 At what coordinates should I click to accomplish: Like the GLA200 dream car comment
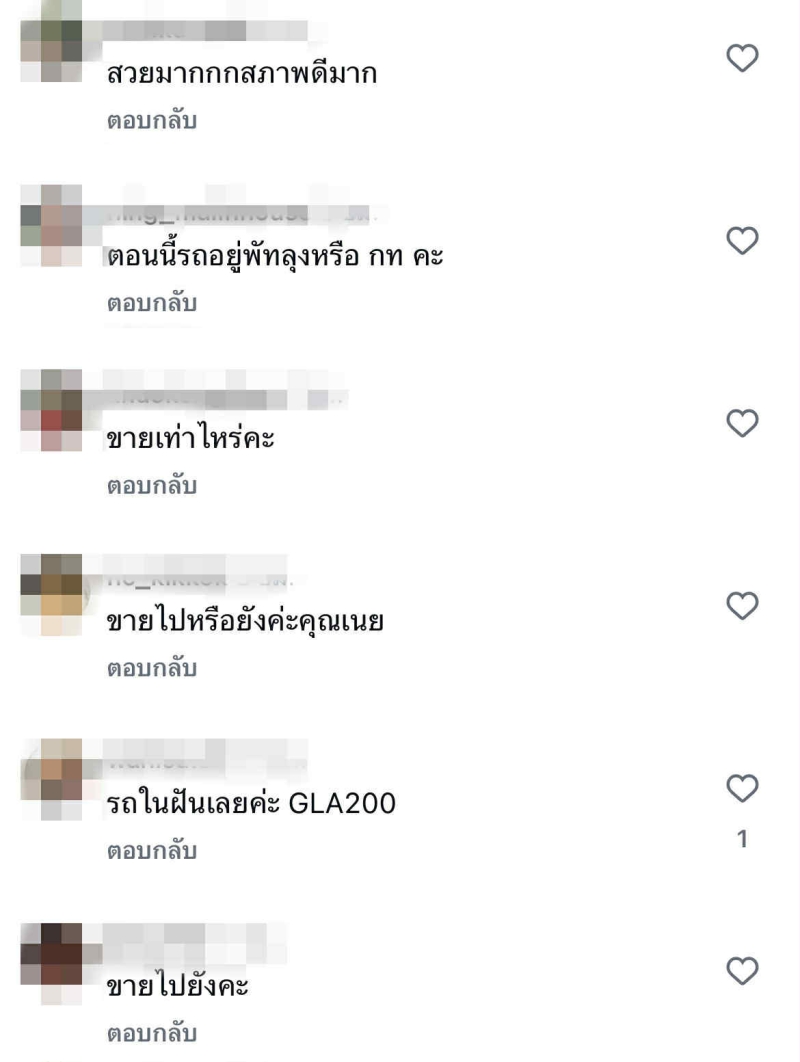[x=742, y=788]
